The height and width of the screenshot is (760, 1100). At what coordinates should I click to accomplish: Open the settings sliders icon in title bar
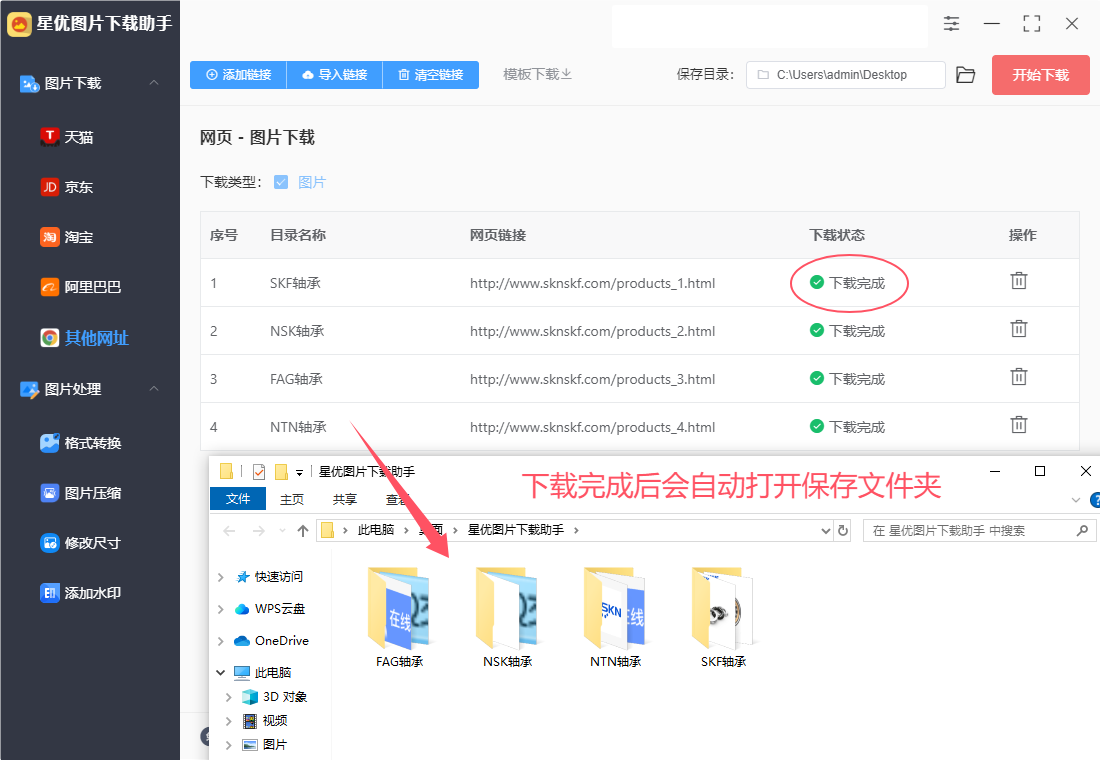tap(951, 23)
